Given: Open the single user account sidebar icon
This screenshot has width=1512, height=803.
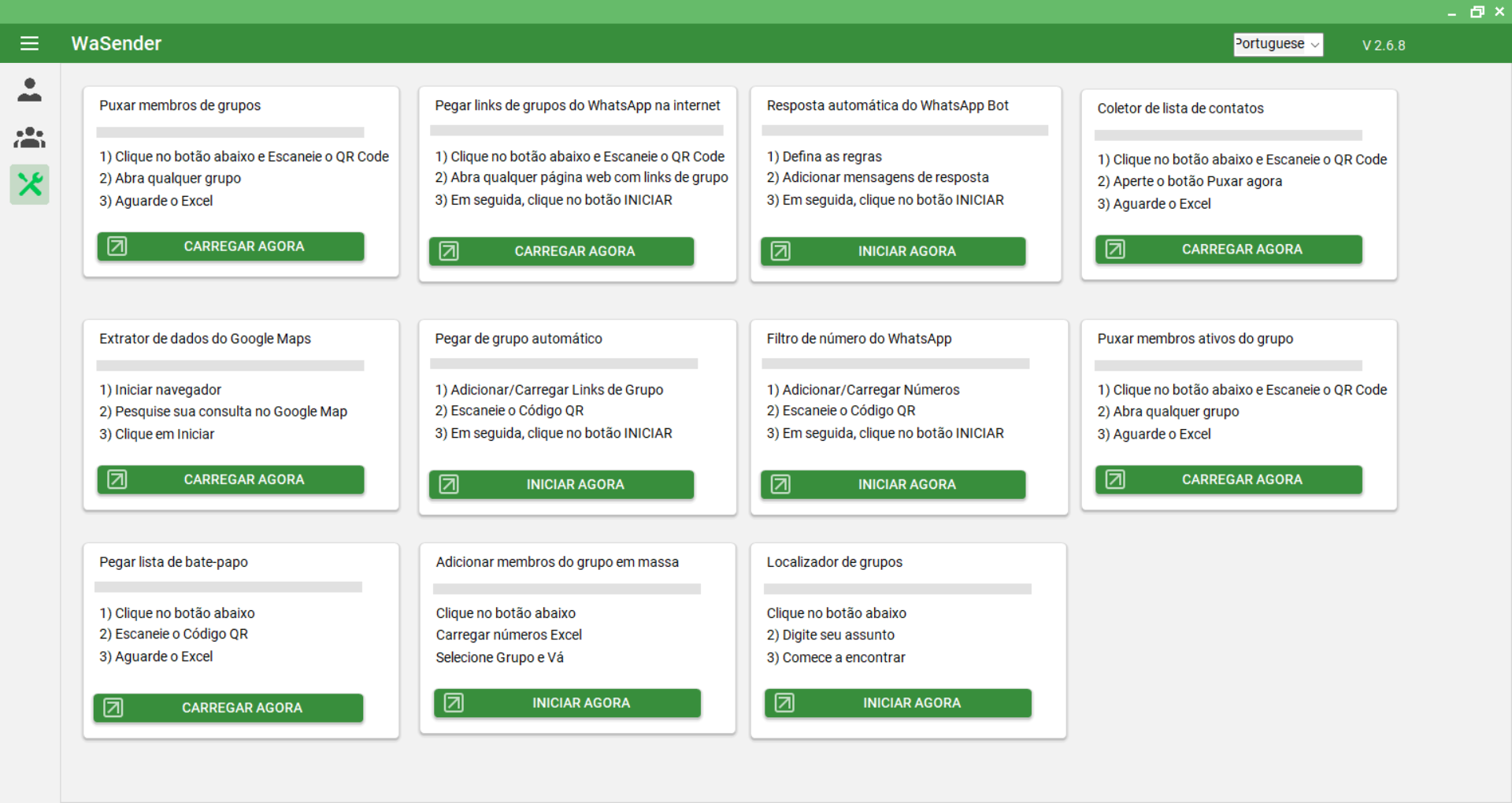Looking at the screenshot, I should (29, 90).
